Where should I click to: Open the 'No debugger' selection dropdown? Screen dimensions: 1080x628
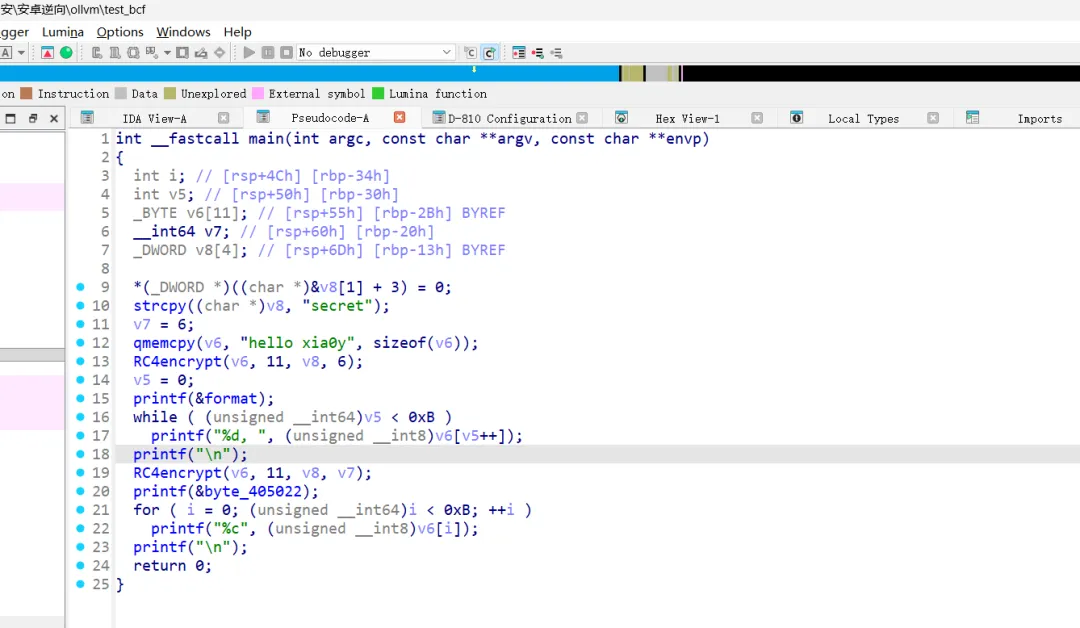point(375,52)
